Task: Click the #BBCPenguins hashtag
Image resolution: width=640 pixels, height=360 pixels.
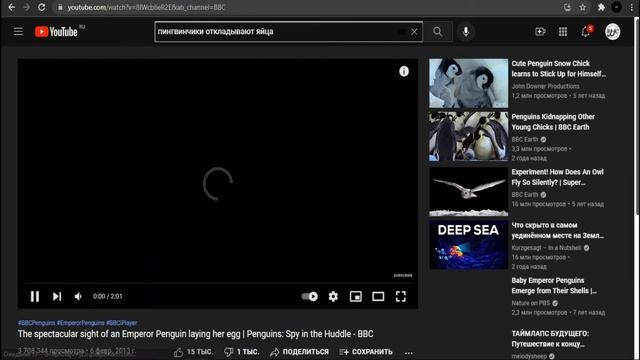Action: [x=36, y=323]
